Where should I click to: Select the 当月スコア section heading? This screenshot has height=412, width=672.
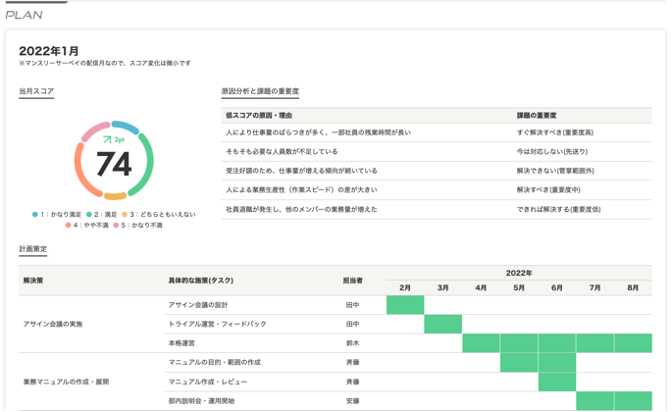point(35,91)
